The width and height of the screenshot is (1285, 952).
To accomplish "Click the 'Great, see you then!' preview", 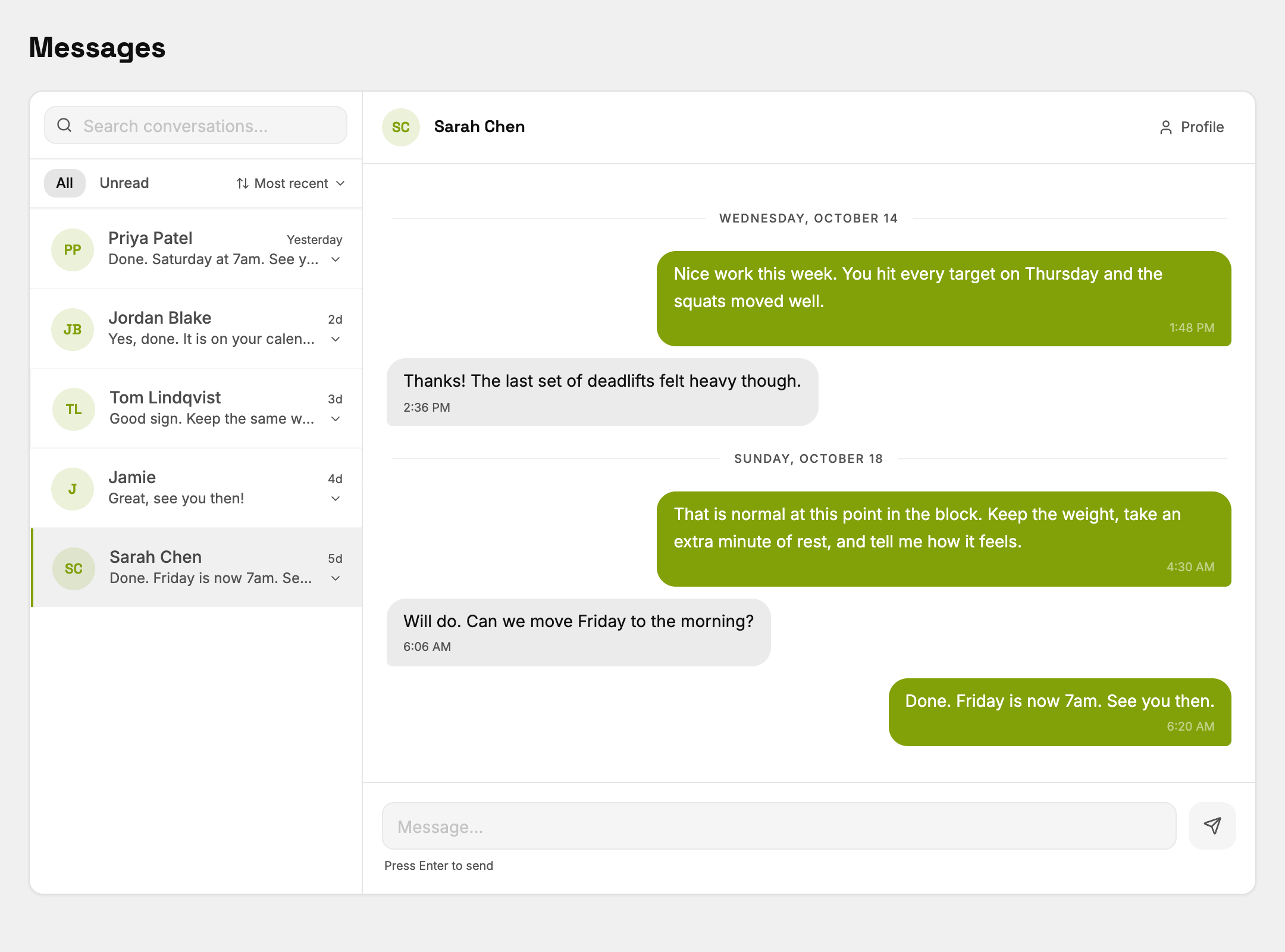I will [177, 499].
